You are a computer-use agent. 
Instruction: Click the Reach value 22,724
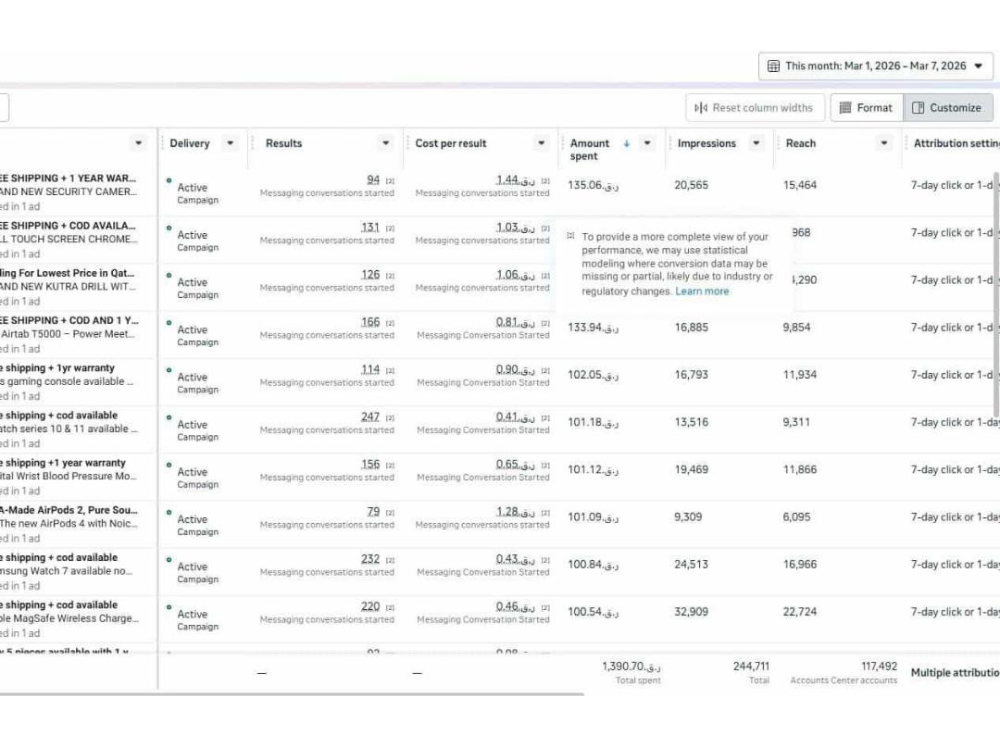(x=800, y=612)
